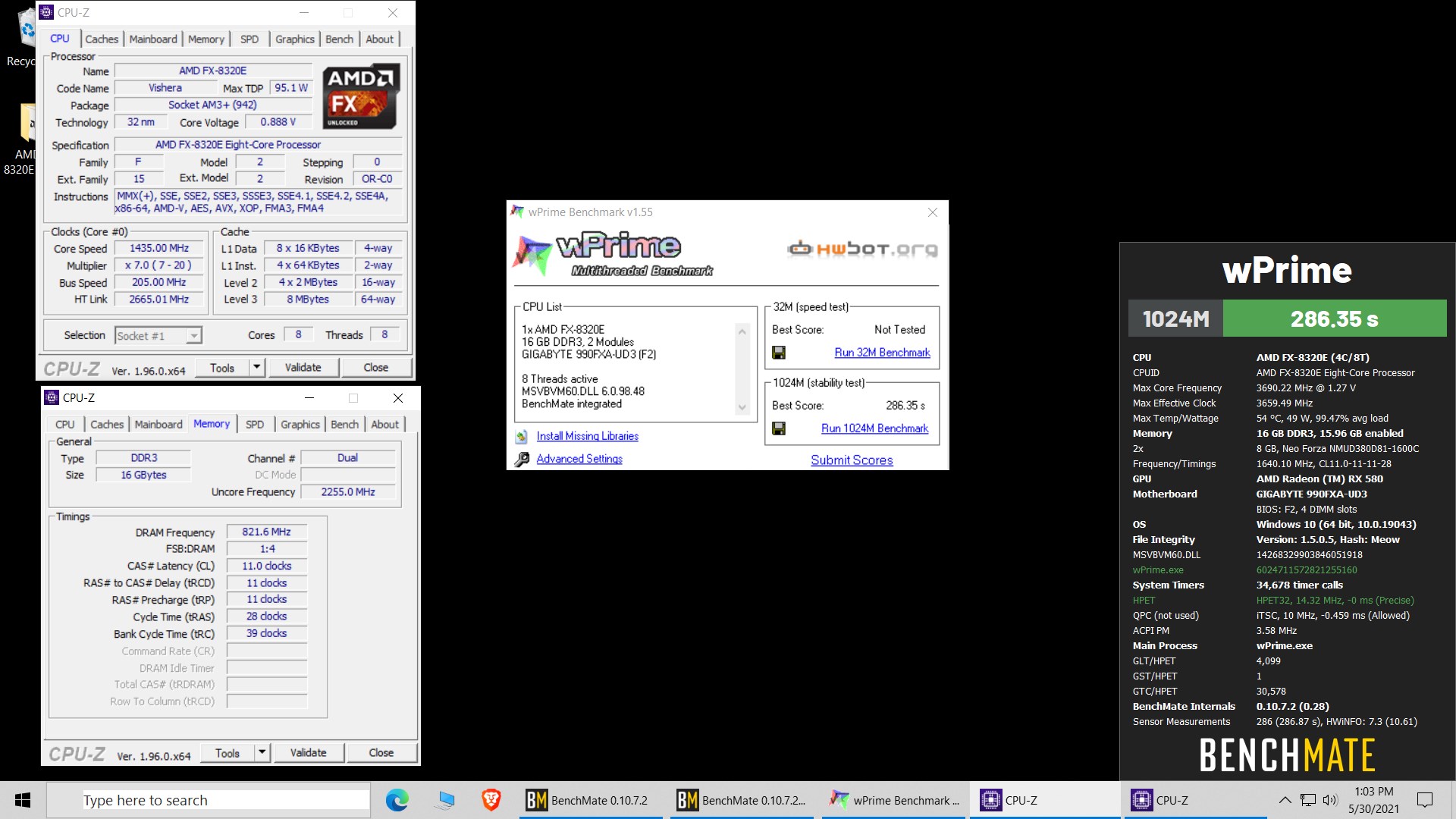Run the 1024M Benchmark

[x=874, y=428]
